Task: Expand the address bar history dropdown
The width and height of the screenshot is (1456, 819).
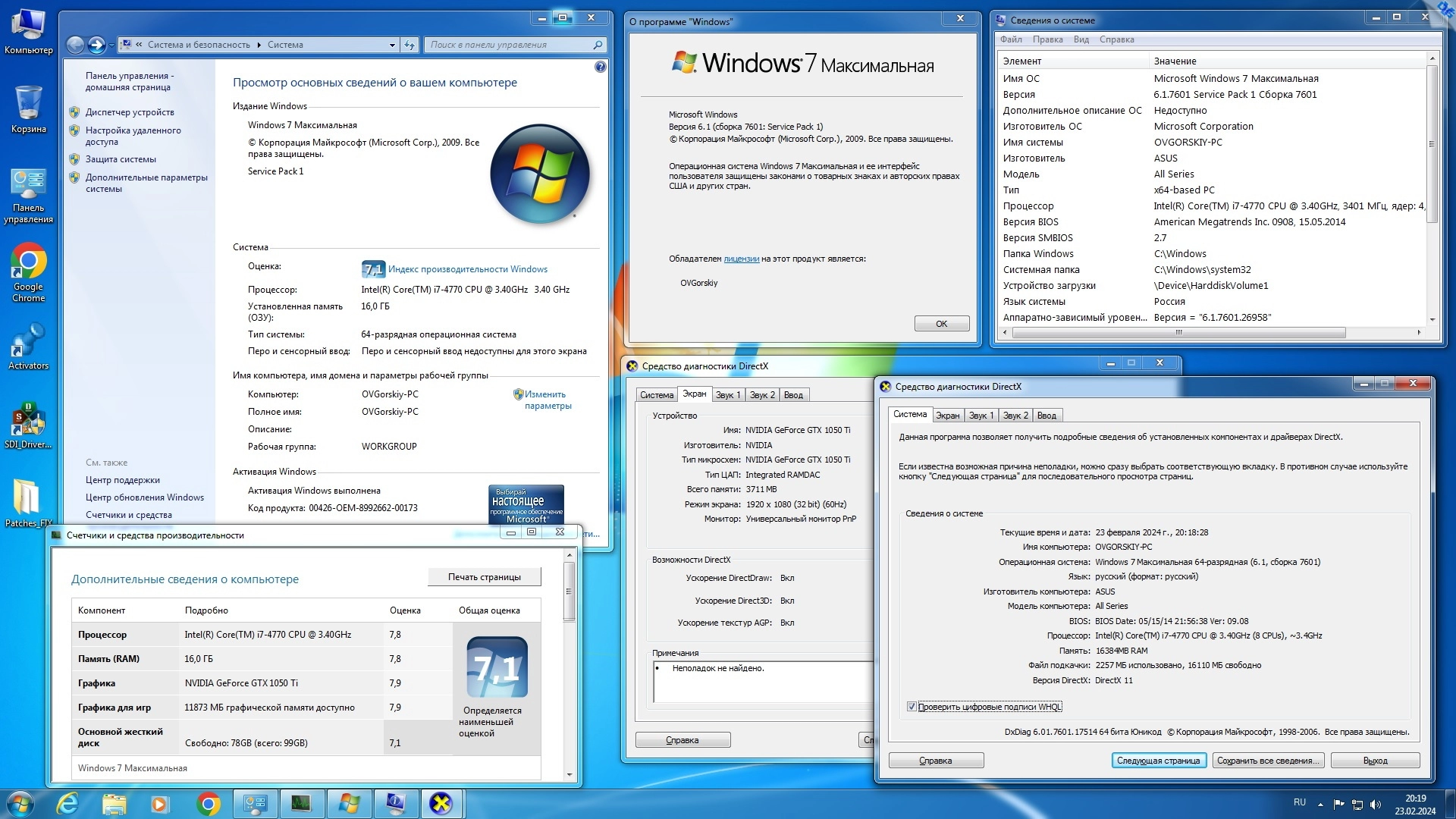Action: [x=392, y=45]
